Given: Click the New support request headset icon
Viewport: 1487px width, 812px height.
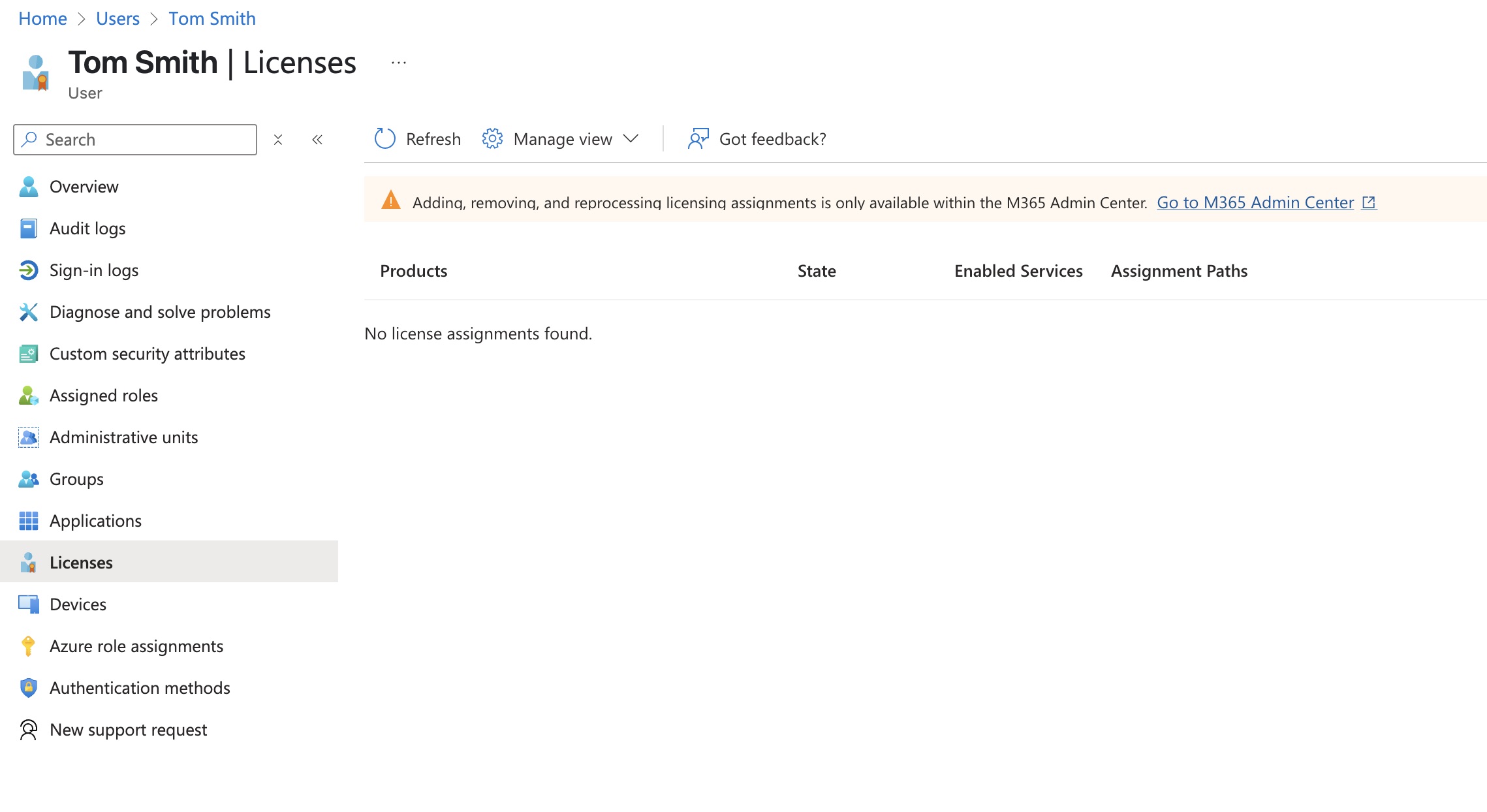Looking at the screenshot, I should click(29, 730).
